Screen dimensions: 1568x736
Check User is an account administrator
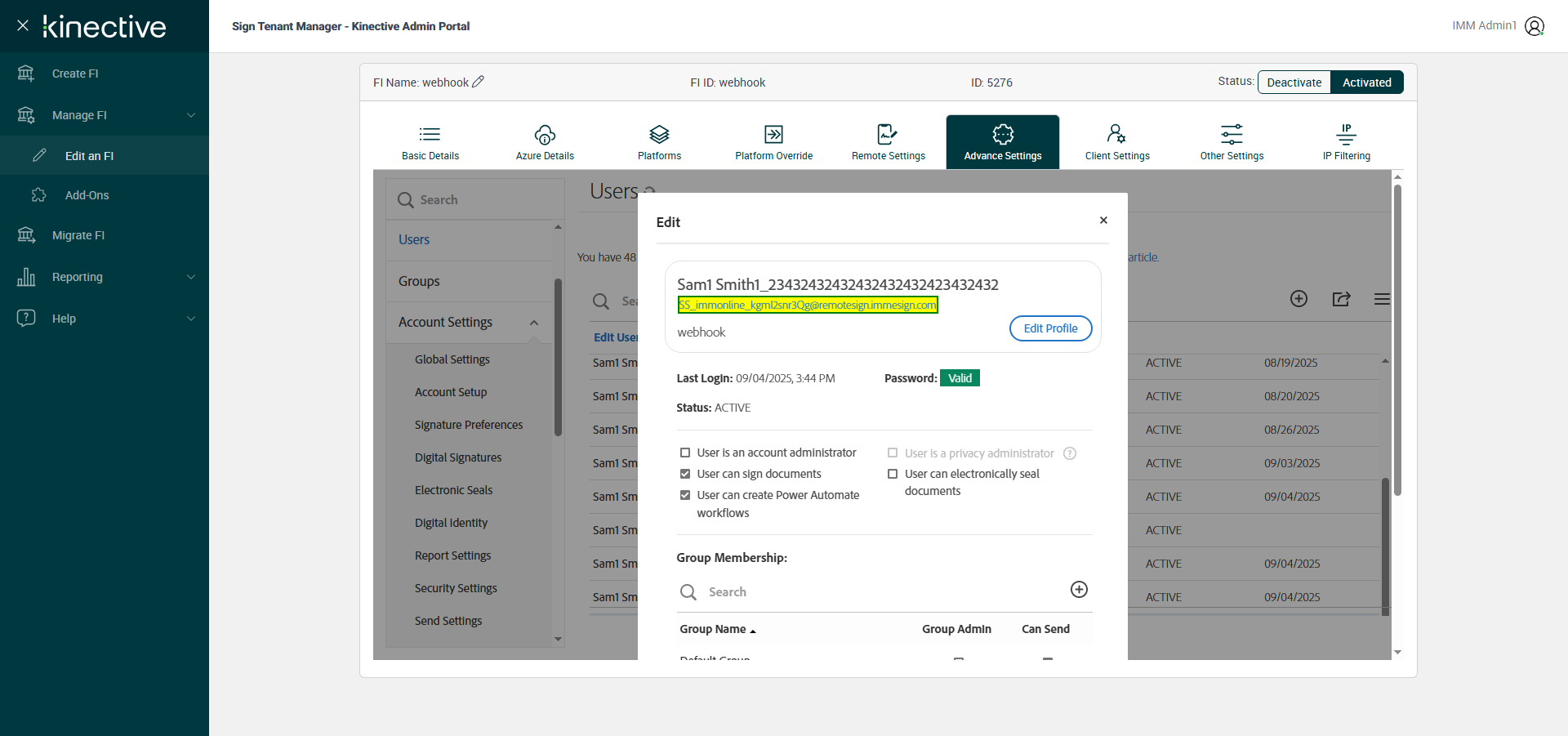coord(685,453)
